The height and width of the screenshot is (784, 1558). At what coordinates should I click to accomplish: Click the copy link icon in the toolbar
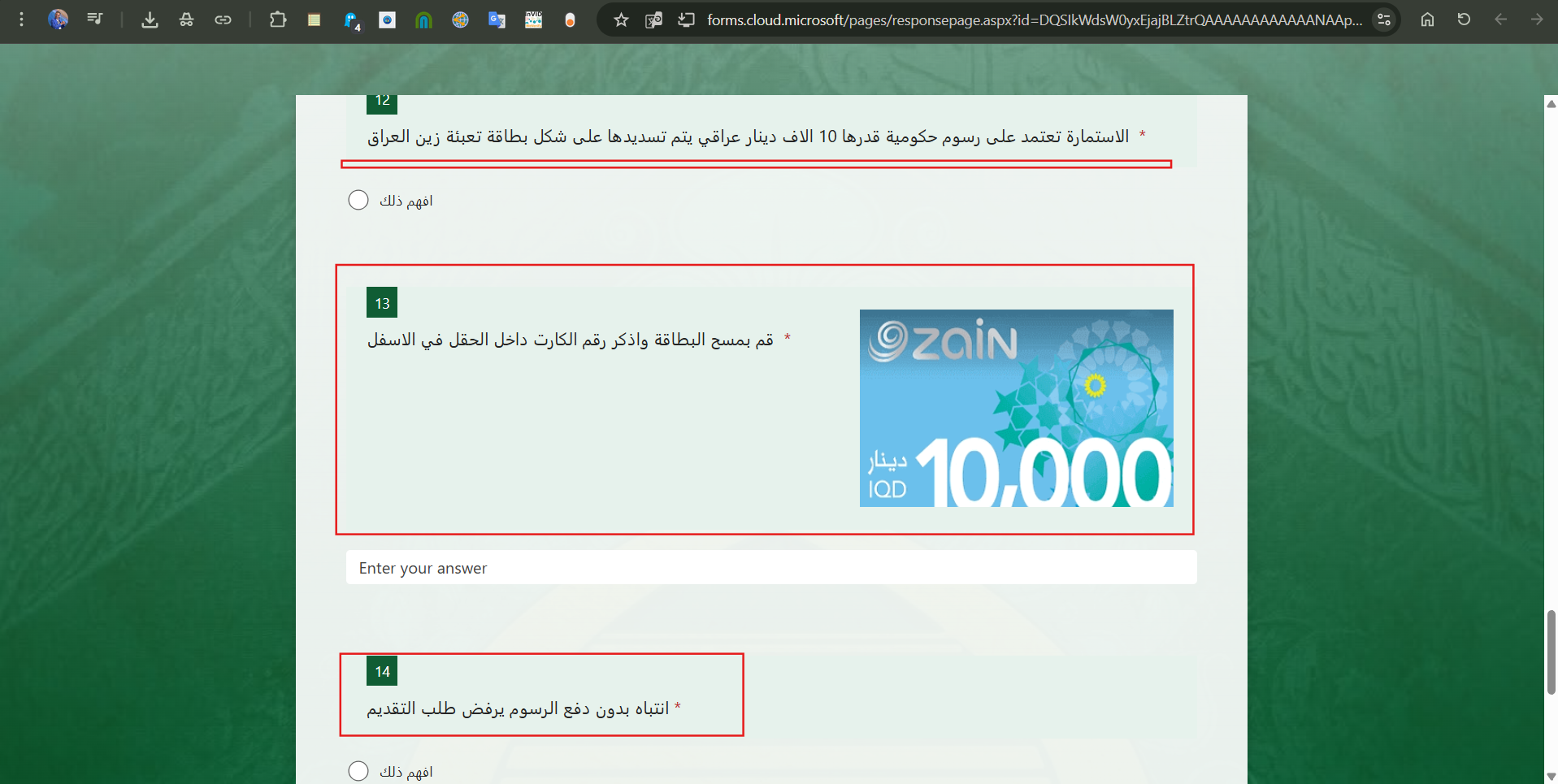coord(224,19)
